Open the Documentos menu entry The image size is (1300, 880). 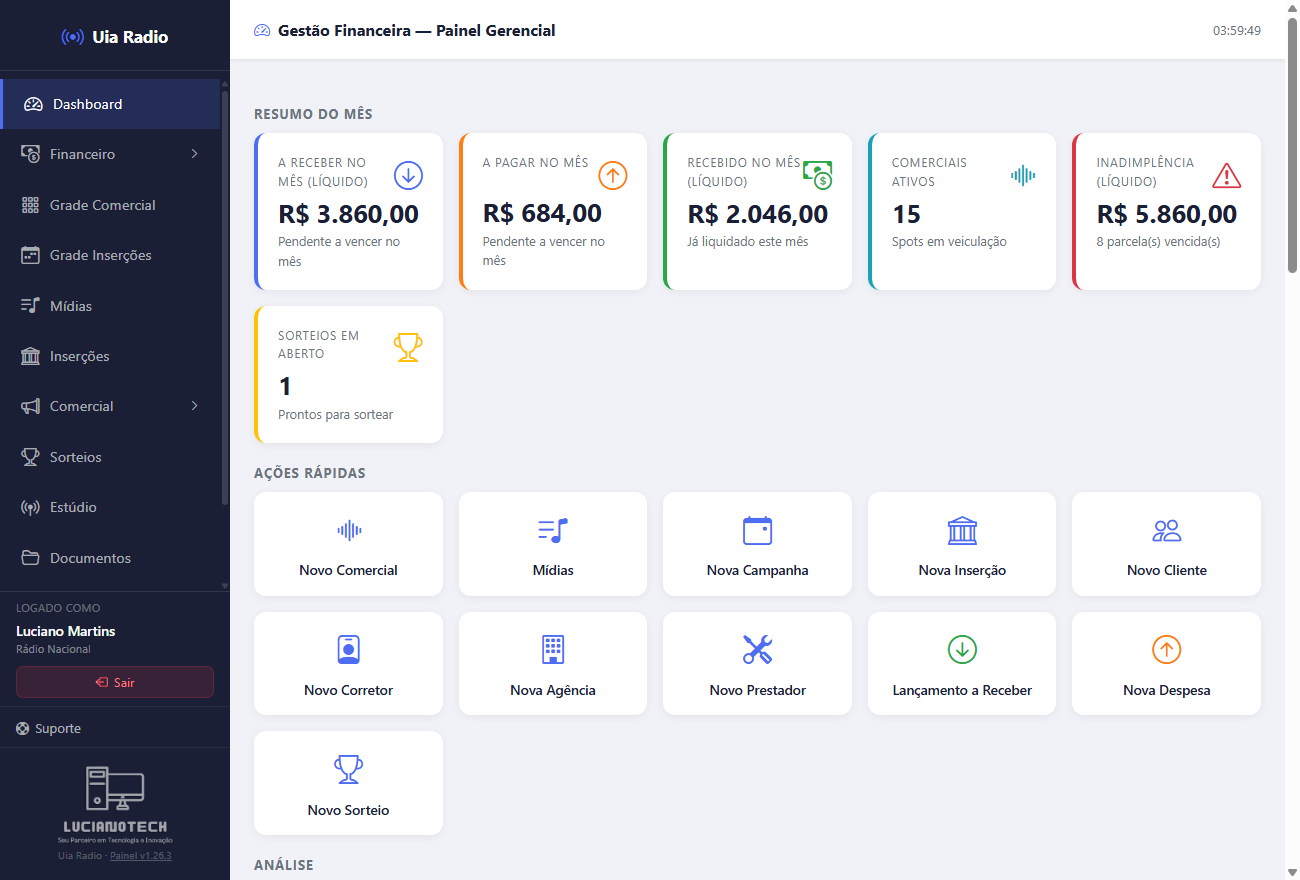[110, 558]
